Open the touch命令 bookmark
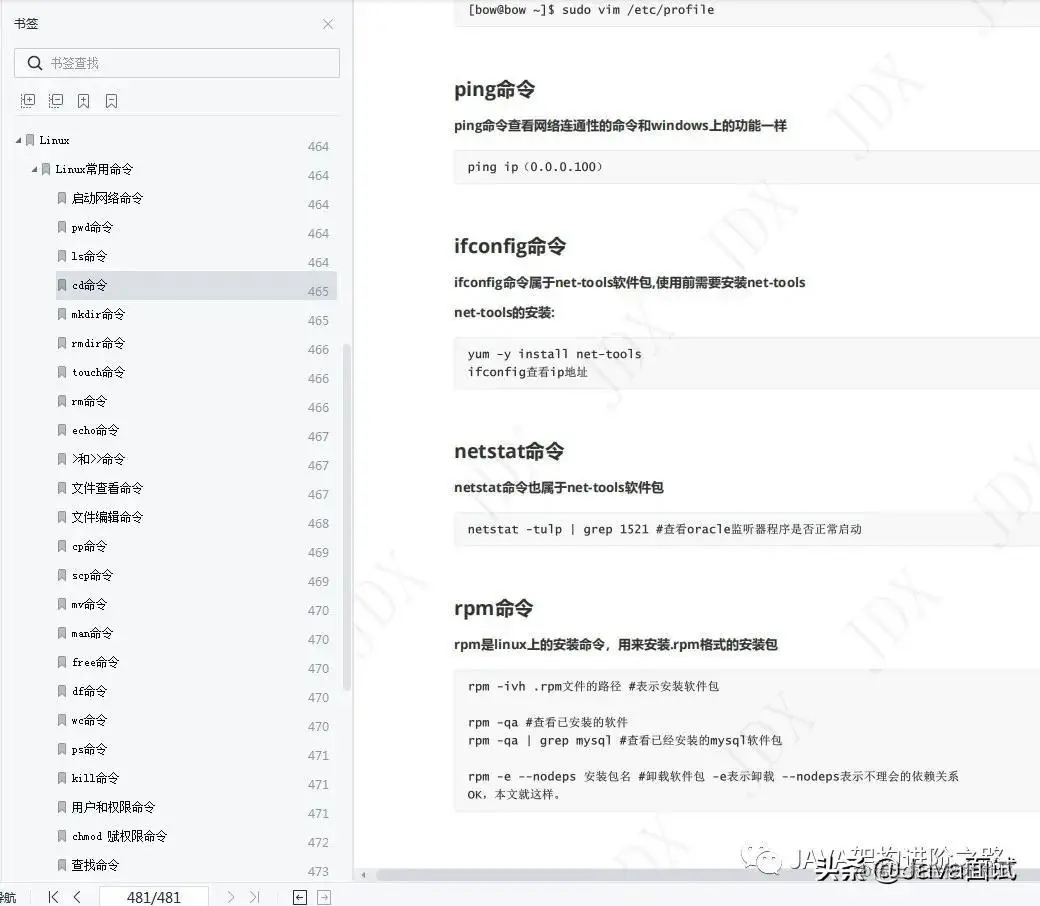Viewport: 1040px width, 906px height. click(98, 372)
